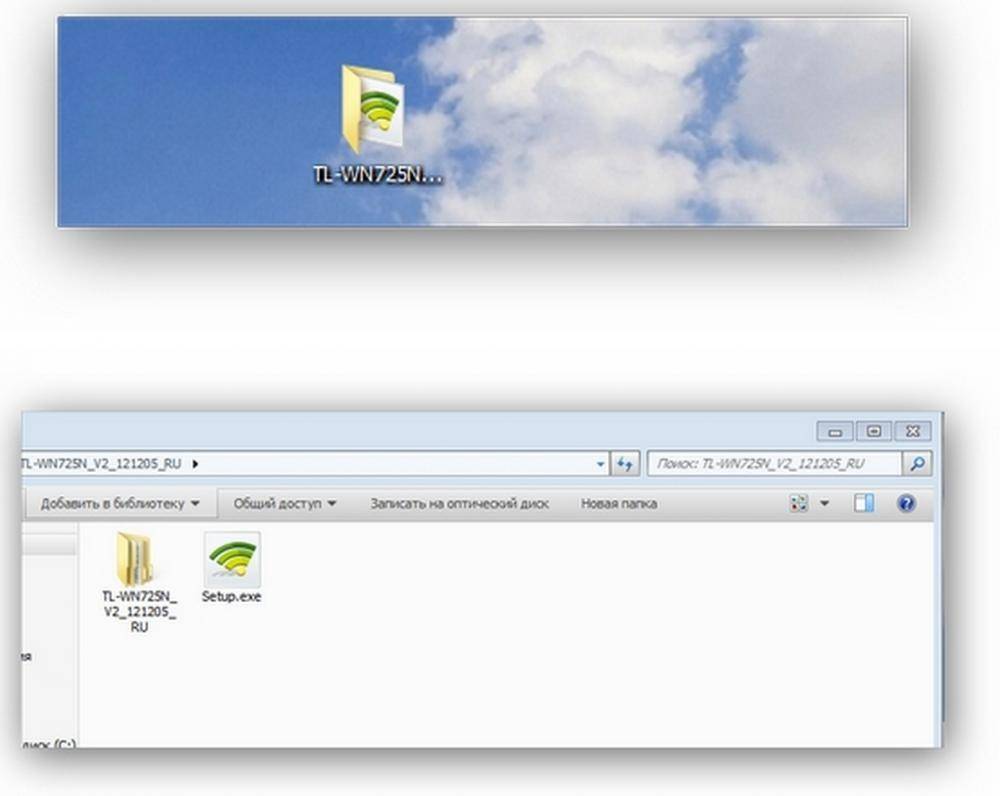Open the Добавить в библиотеку dropdown

[120, 504]
